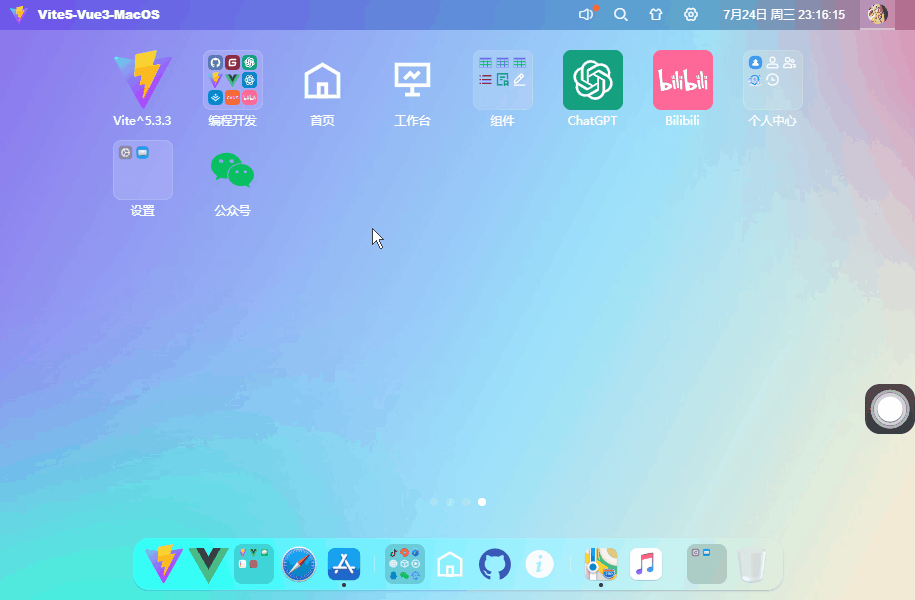915x600 pixels.
Task: Launch Safari from the dock
Action: 299,564
